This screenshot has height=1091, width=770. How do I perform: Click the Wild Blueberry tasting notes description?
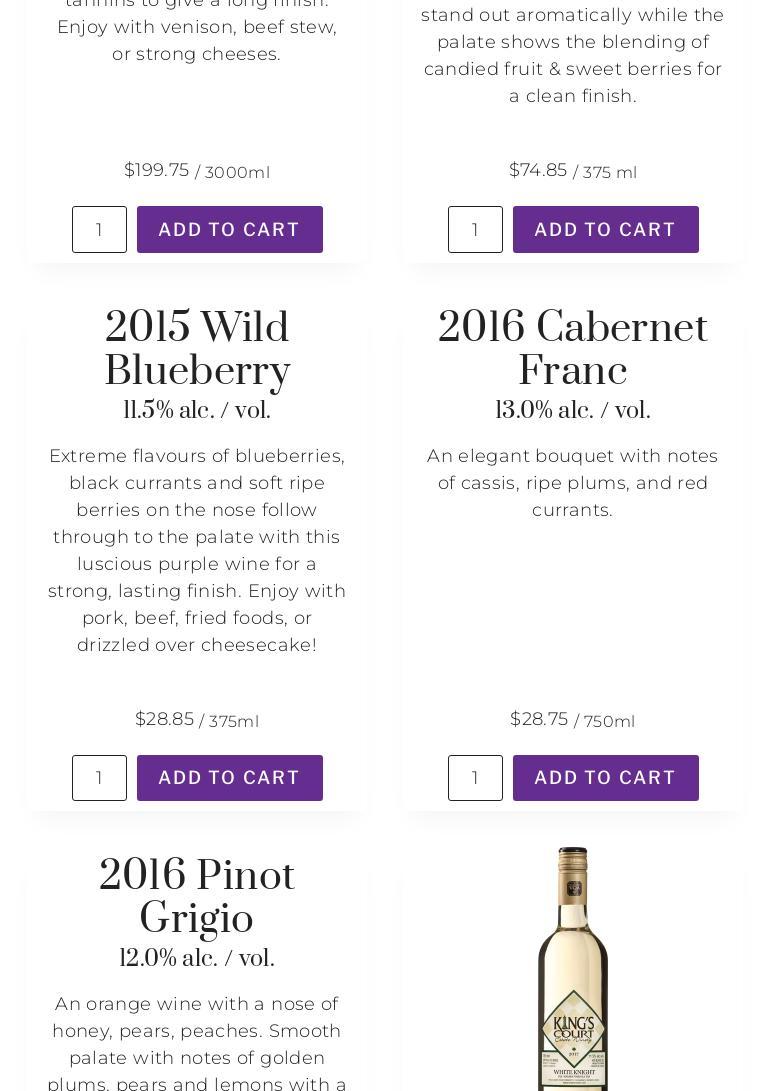tap(197, 550)
